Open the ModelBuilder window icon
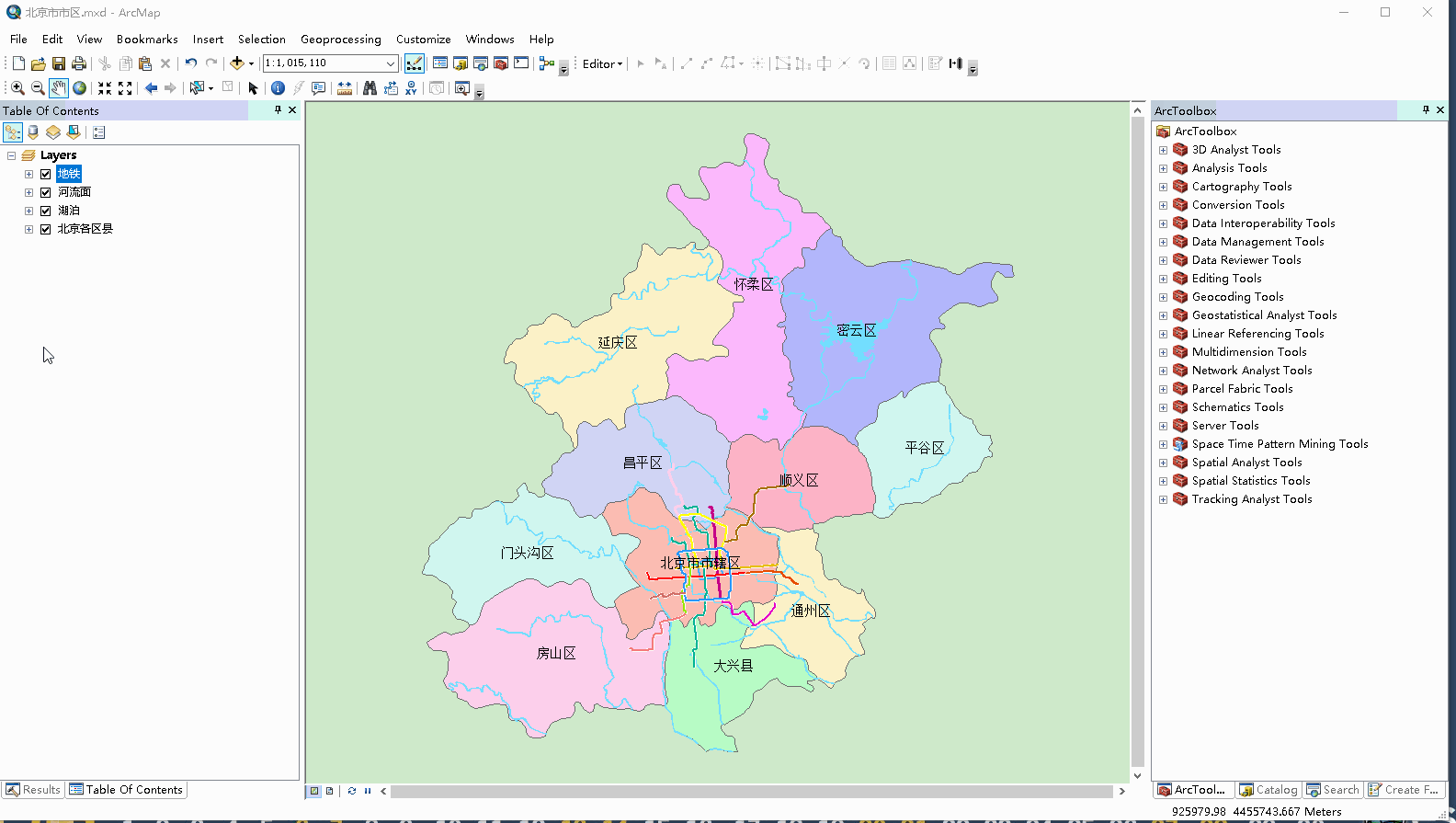This screenshot has width=1456, height=823. [547, 63]
